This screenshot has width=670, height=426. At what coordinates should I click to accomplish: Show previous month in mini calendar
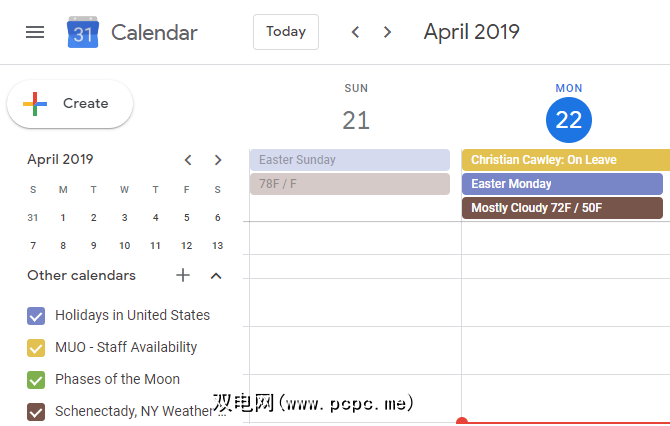tap(187, 160)
